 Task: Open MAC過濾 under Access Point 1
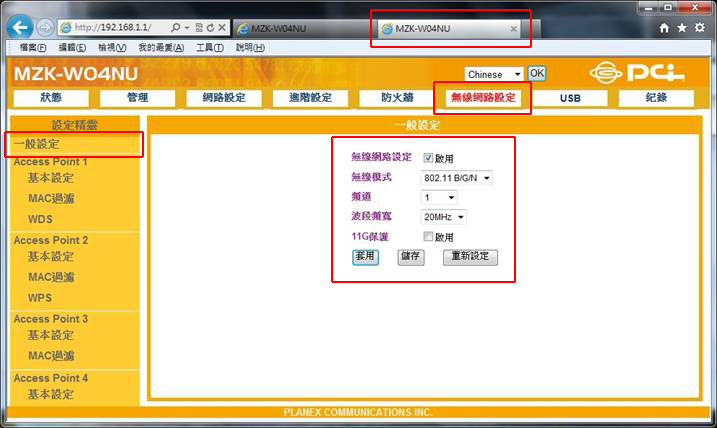[51, 198]
